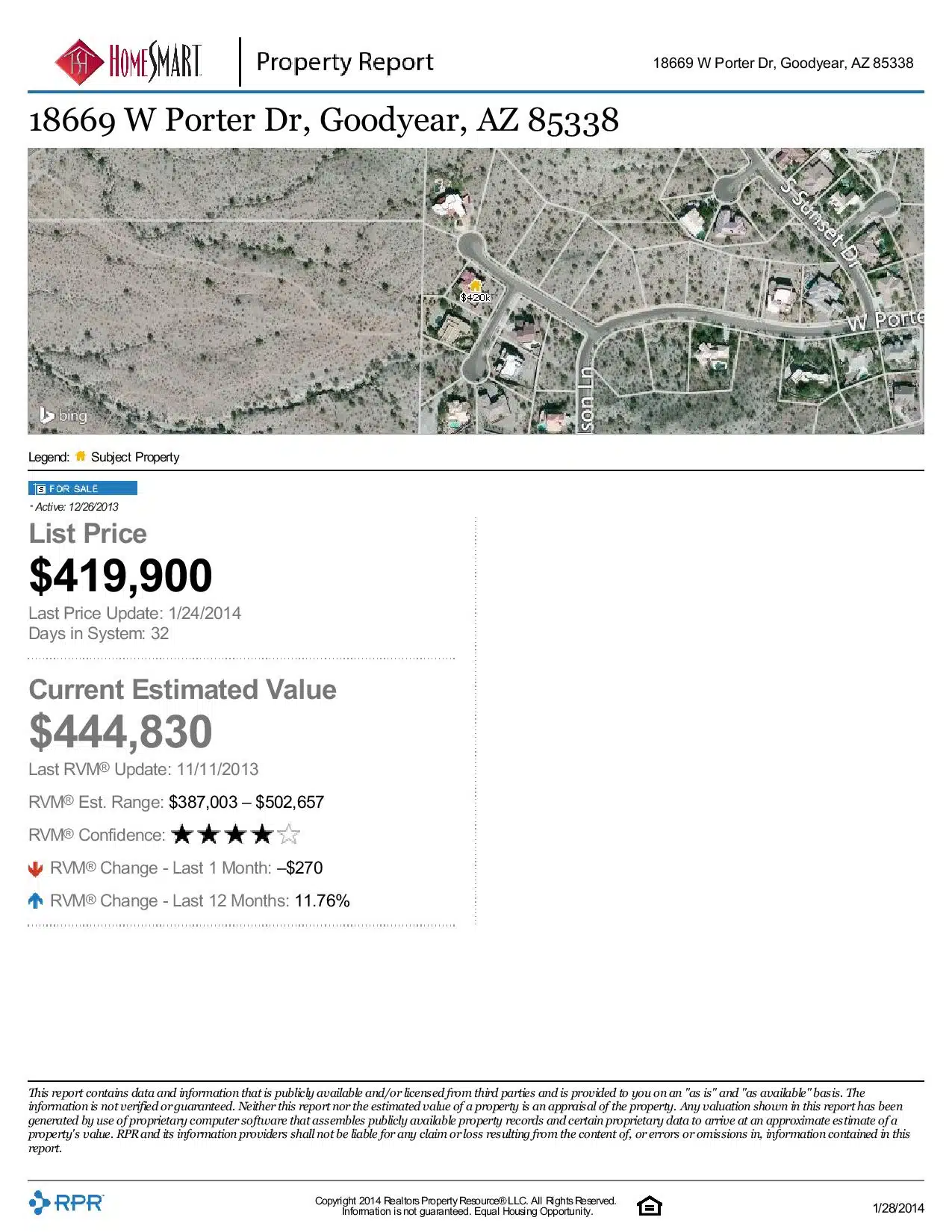Click the $419,900 list price figure

[121, 576]
